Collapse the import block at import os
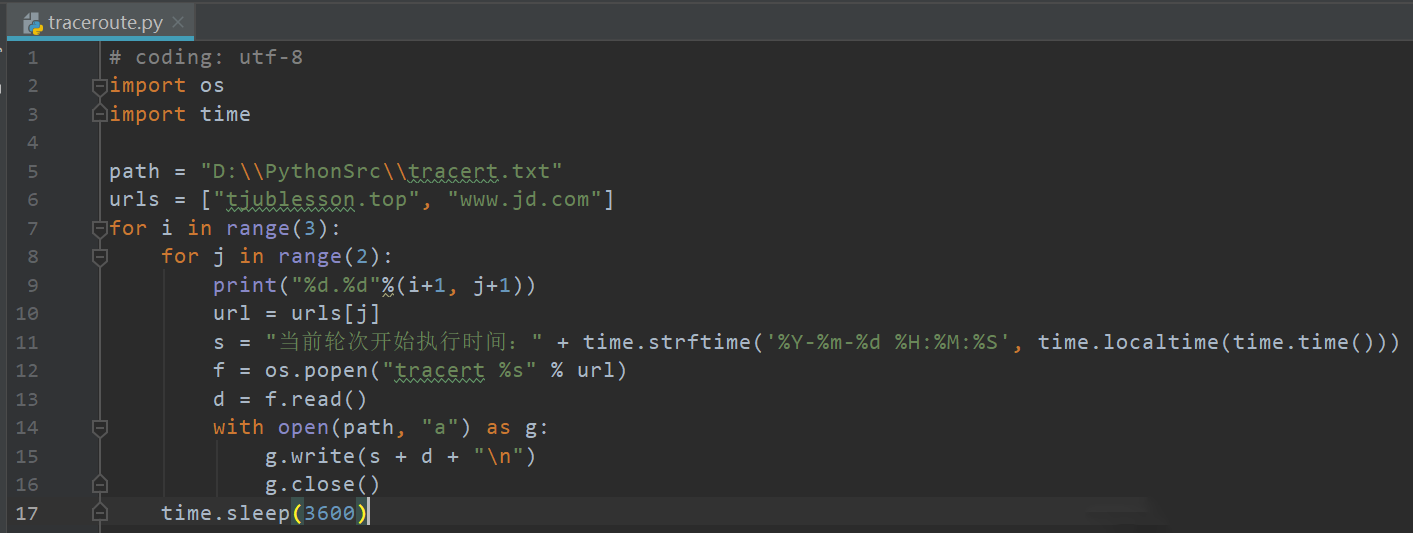1413x533 pixels. (99, 86)
